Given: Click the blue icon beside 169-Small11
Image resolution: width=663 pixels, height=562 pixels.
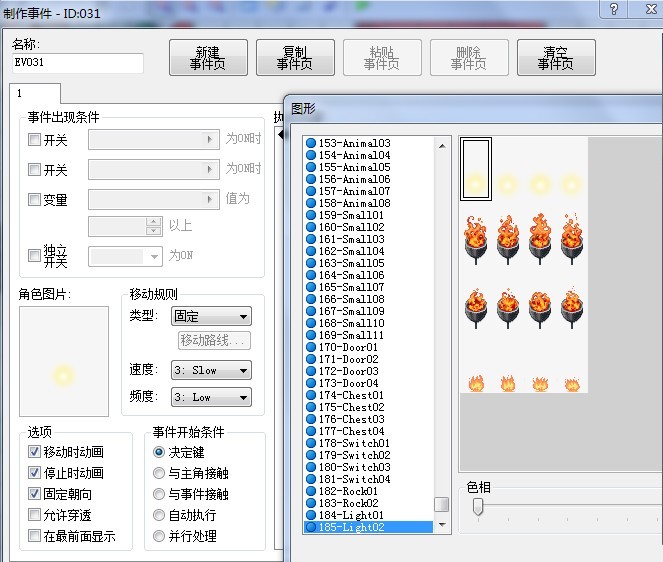Looking at the screenshot, I should 311,335.
